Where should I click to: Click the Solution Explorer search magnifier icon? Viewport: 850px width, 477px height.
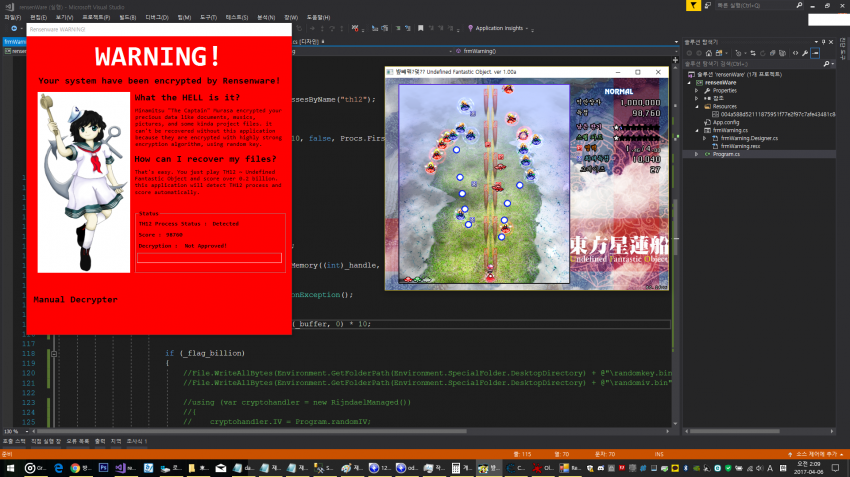pos(826,63)
